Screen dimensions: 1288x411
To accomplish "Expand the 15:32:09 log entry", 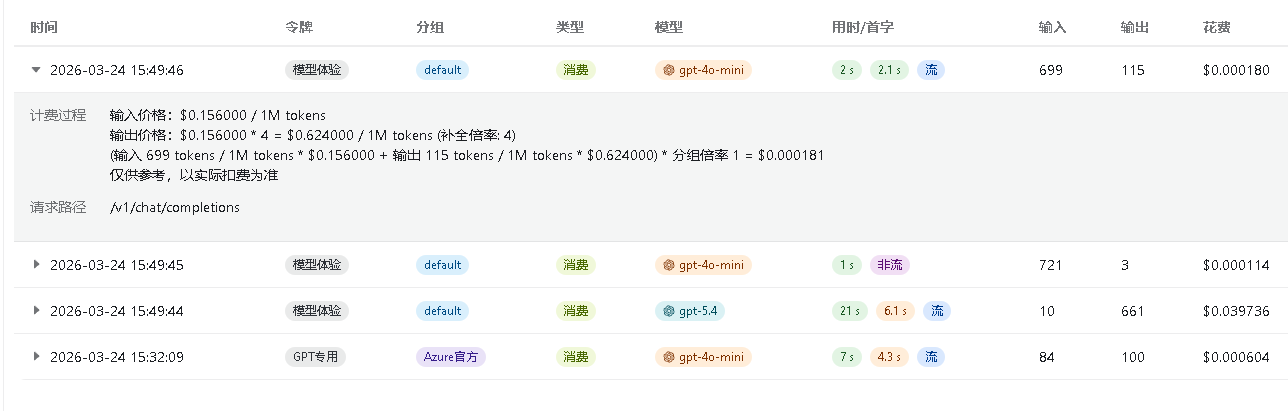I will pos(37,357).
